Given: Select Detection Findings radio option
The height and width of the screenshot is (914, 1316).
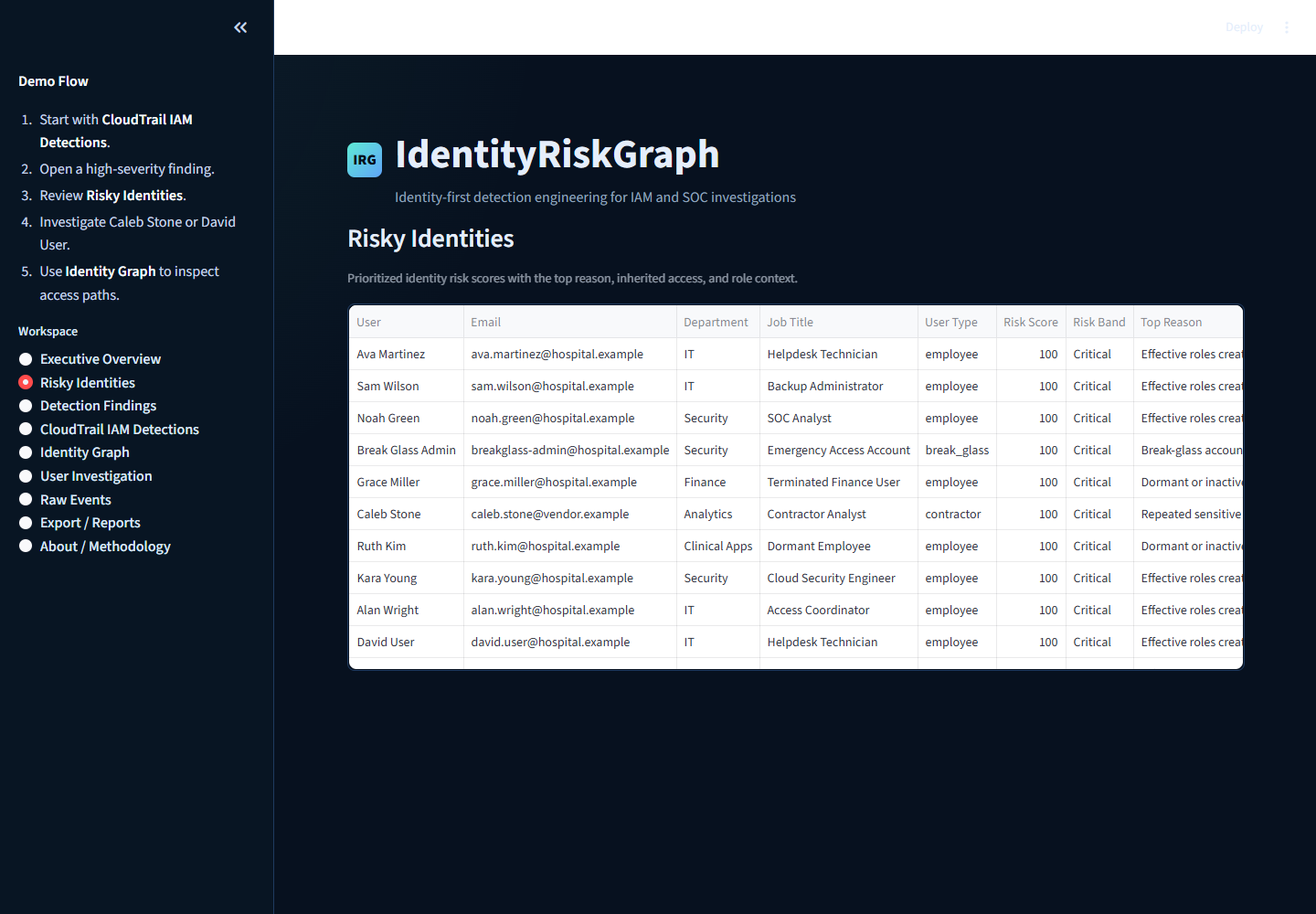Looking at the screenshot, I should click(88, 406).
